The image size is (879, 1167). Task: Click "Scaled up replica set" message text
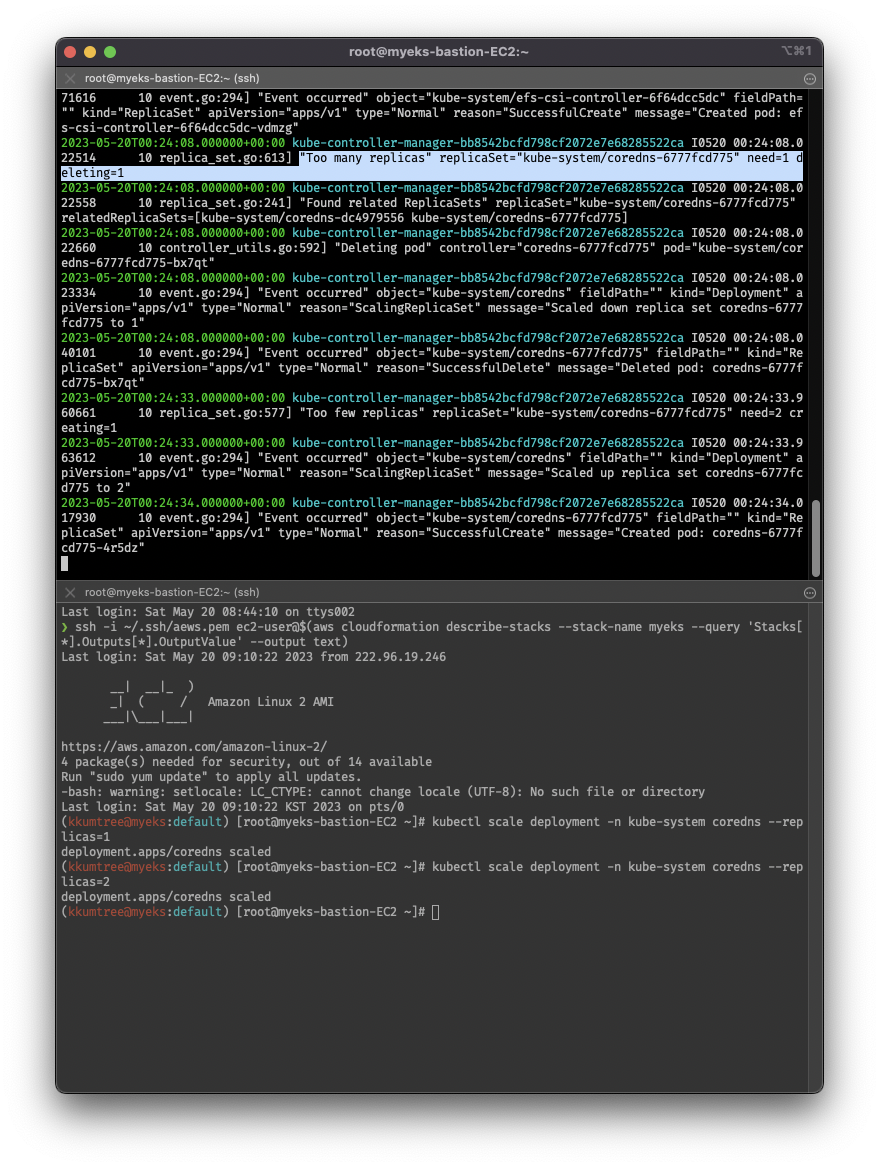(x=628, y=473)
